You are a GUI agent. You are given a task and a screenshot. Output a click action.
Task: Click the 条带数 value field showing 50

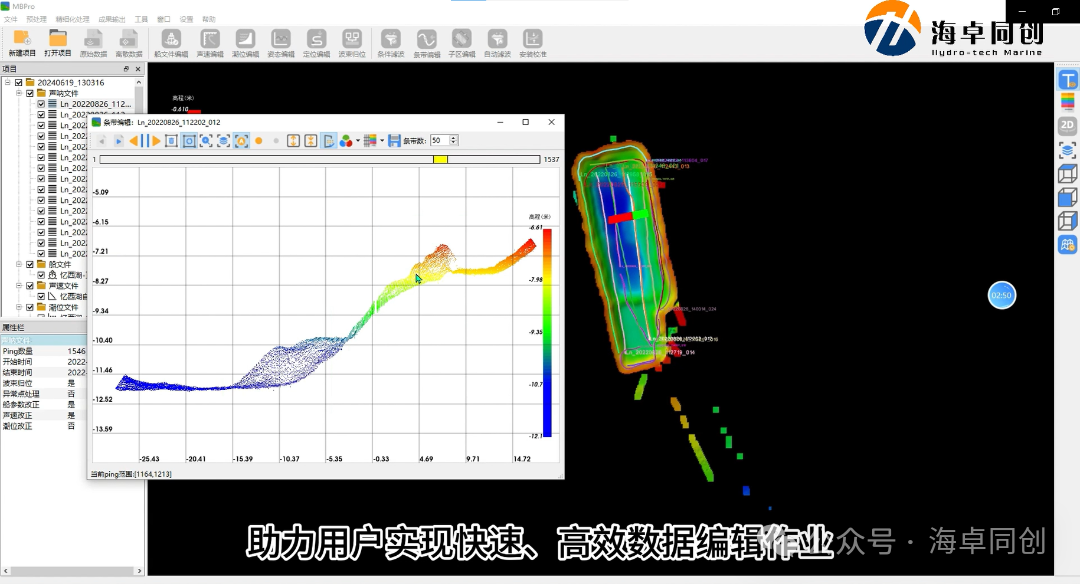tap(437, 141)
